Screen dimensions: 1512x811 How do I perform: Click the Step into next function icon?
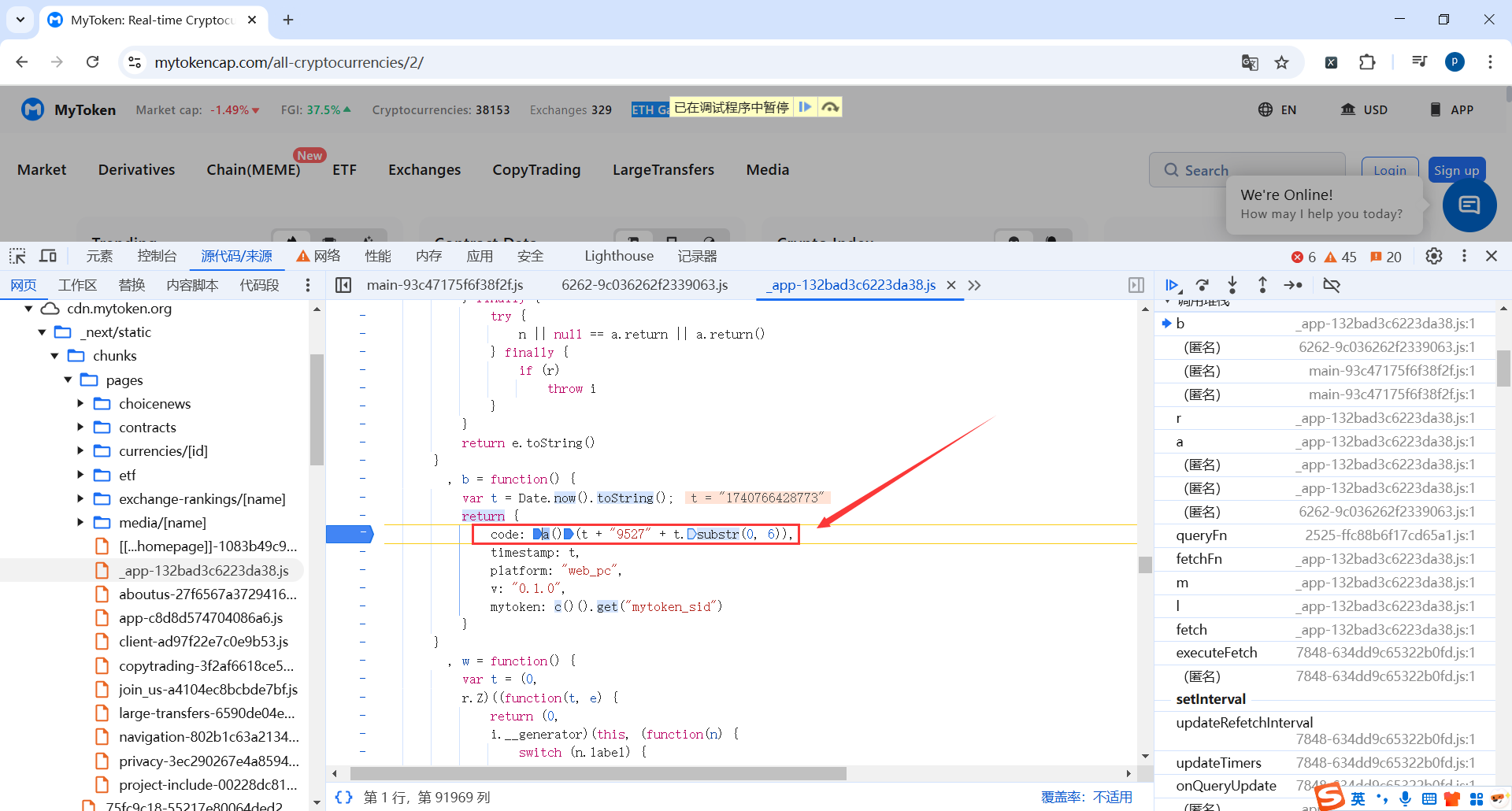point(1232,285)
